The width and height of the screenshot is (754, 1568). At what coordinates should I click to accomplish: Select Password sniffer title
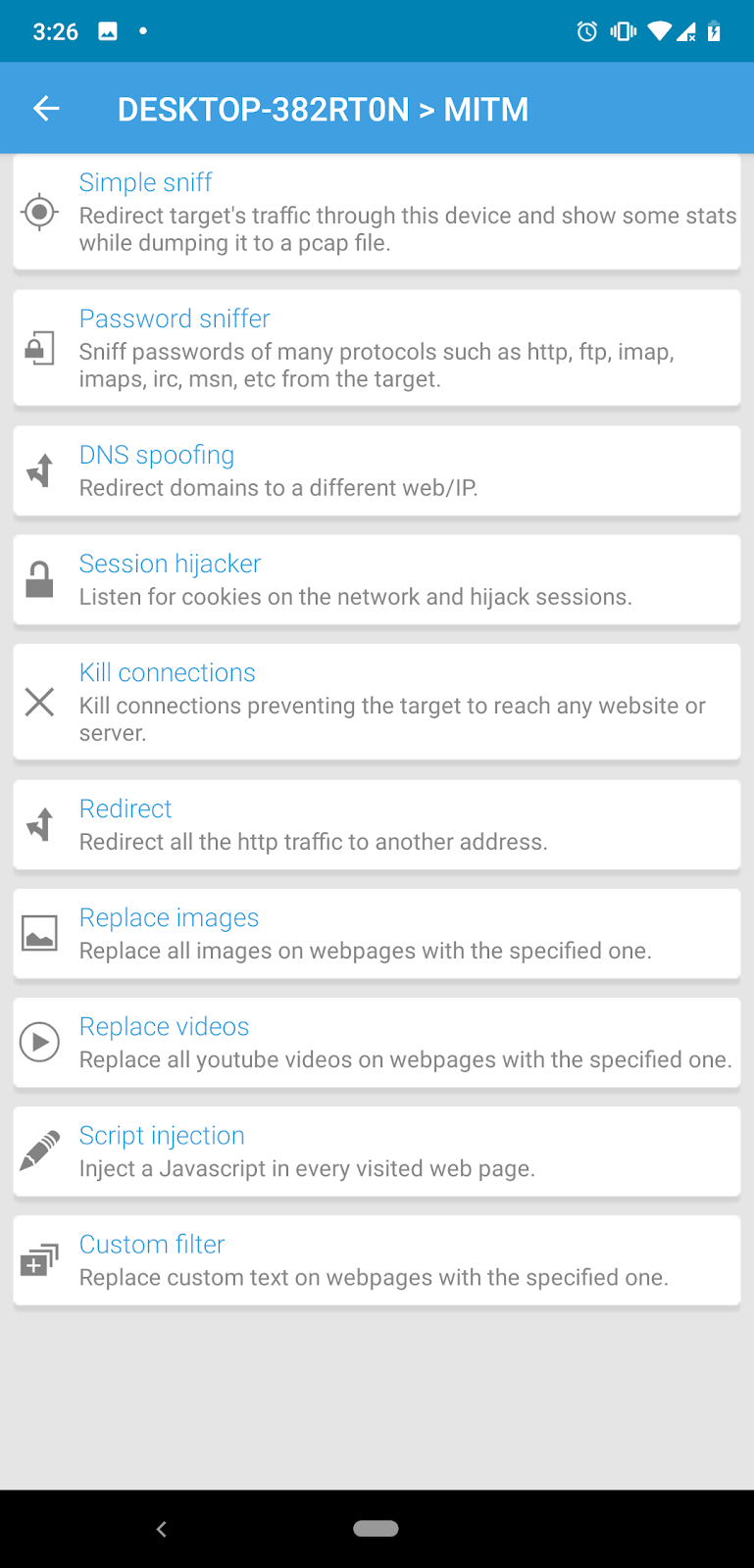pos(175,318)
